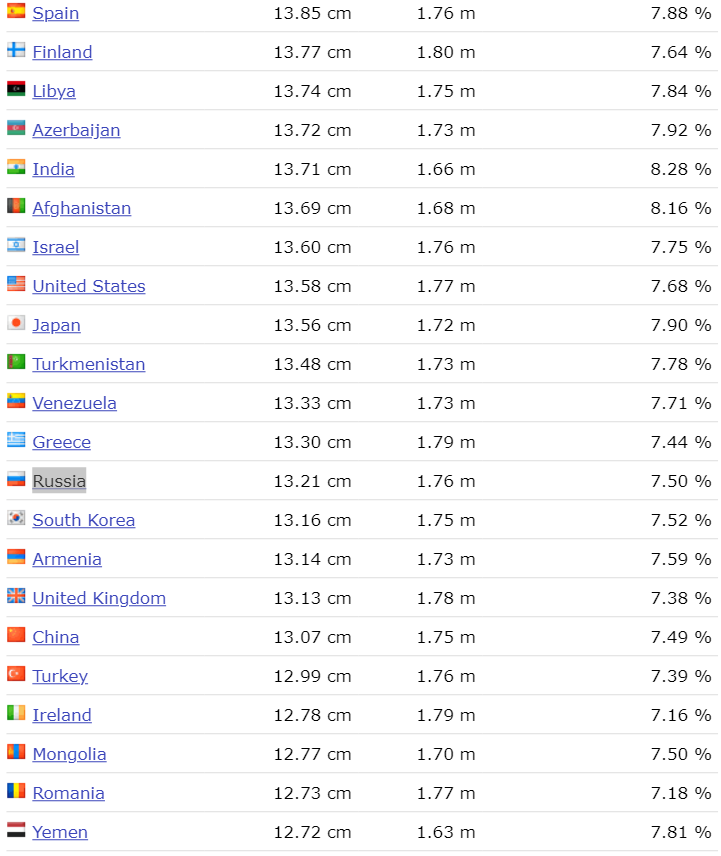Follow the Mongolia link
This screenshot has height=856, width=721.
click(x=69, y=754)
